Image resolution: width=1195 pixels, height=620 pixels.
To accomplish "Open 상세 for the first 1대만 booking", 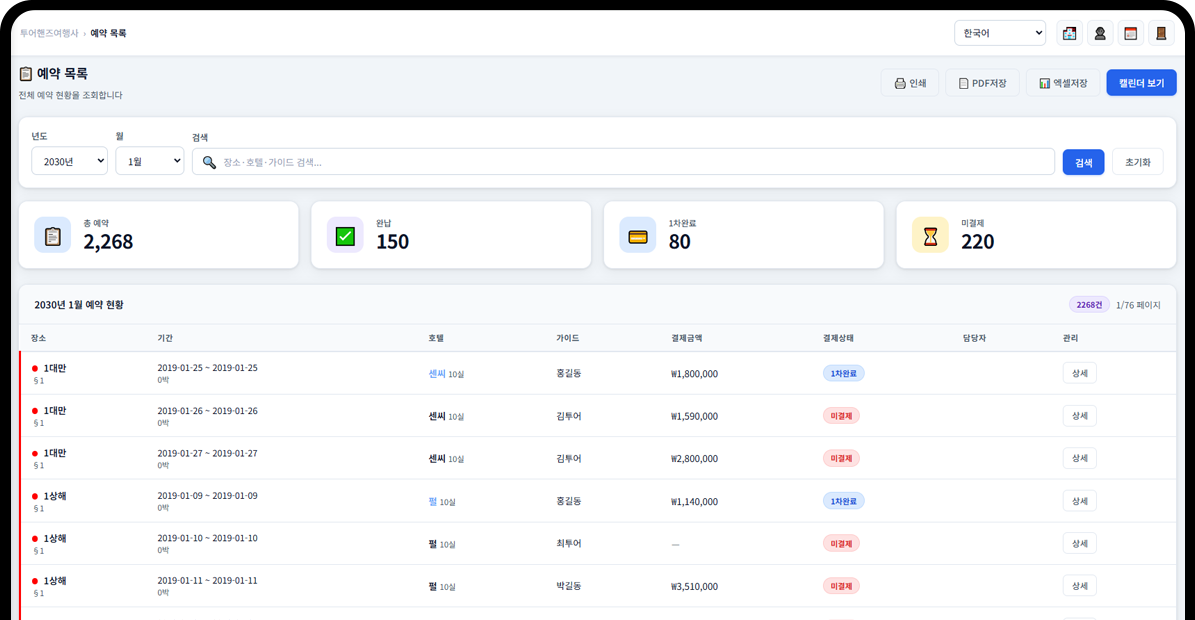I will pos(1079,373).
